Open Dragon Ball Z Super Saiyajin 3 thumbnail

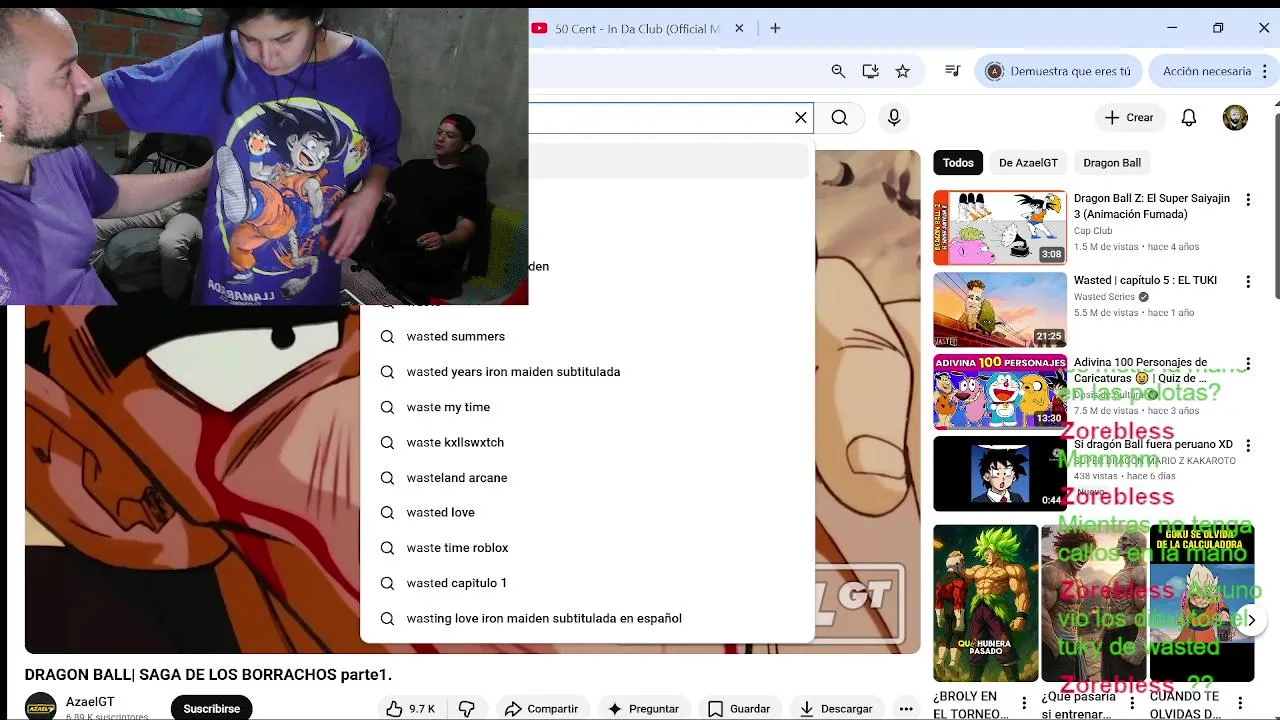(x=1000, y=228)
